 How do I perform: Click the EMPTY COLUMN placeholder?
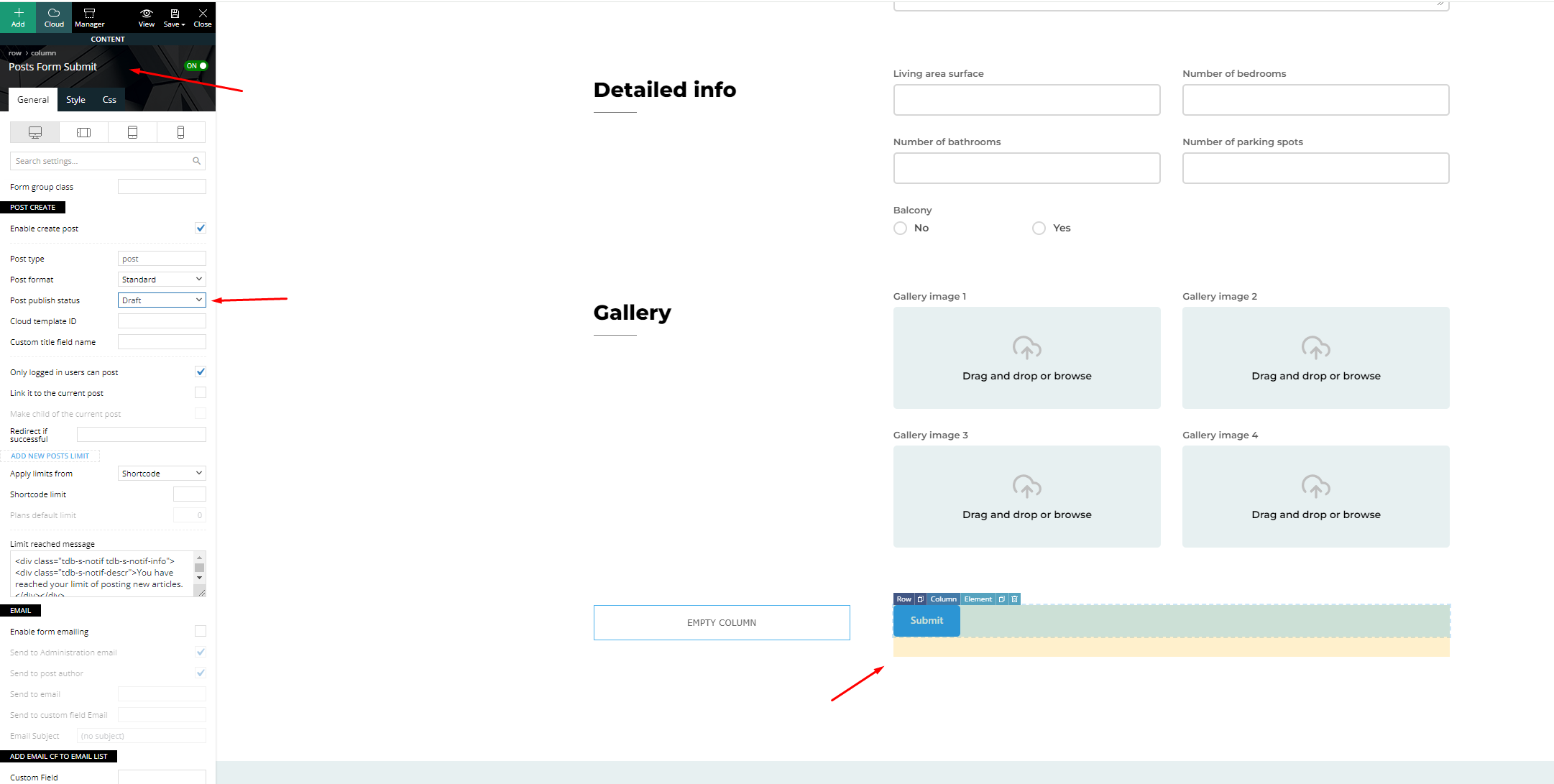(x=722, y=623)
